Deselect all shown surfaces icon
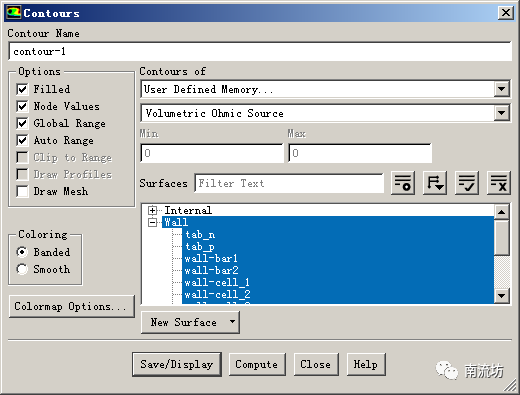The width and height of the screenshot is (520, 395). click(x=499, y=183)
